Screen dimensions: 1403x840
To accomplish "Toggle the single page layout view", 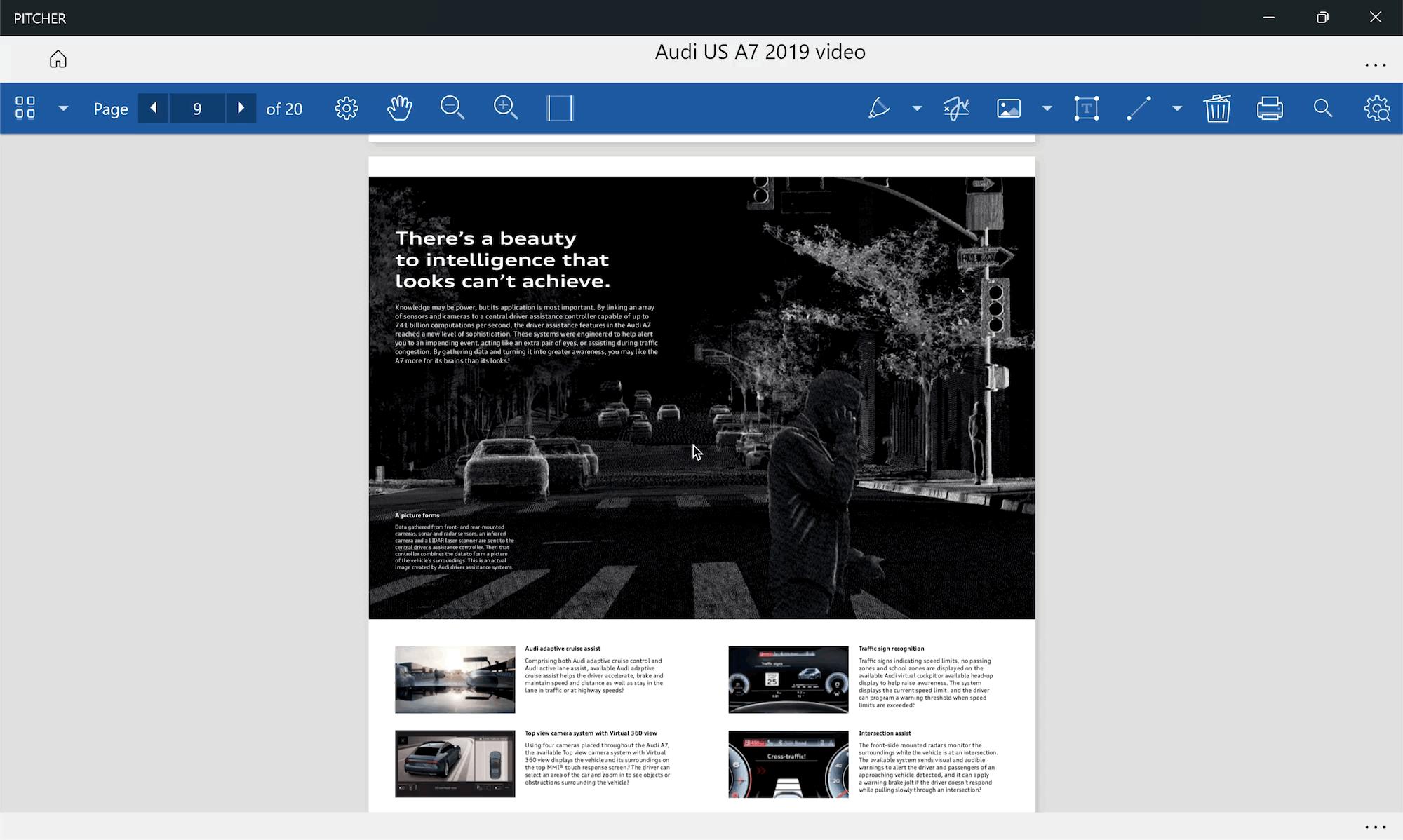I will (x=560, y=108).
